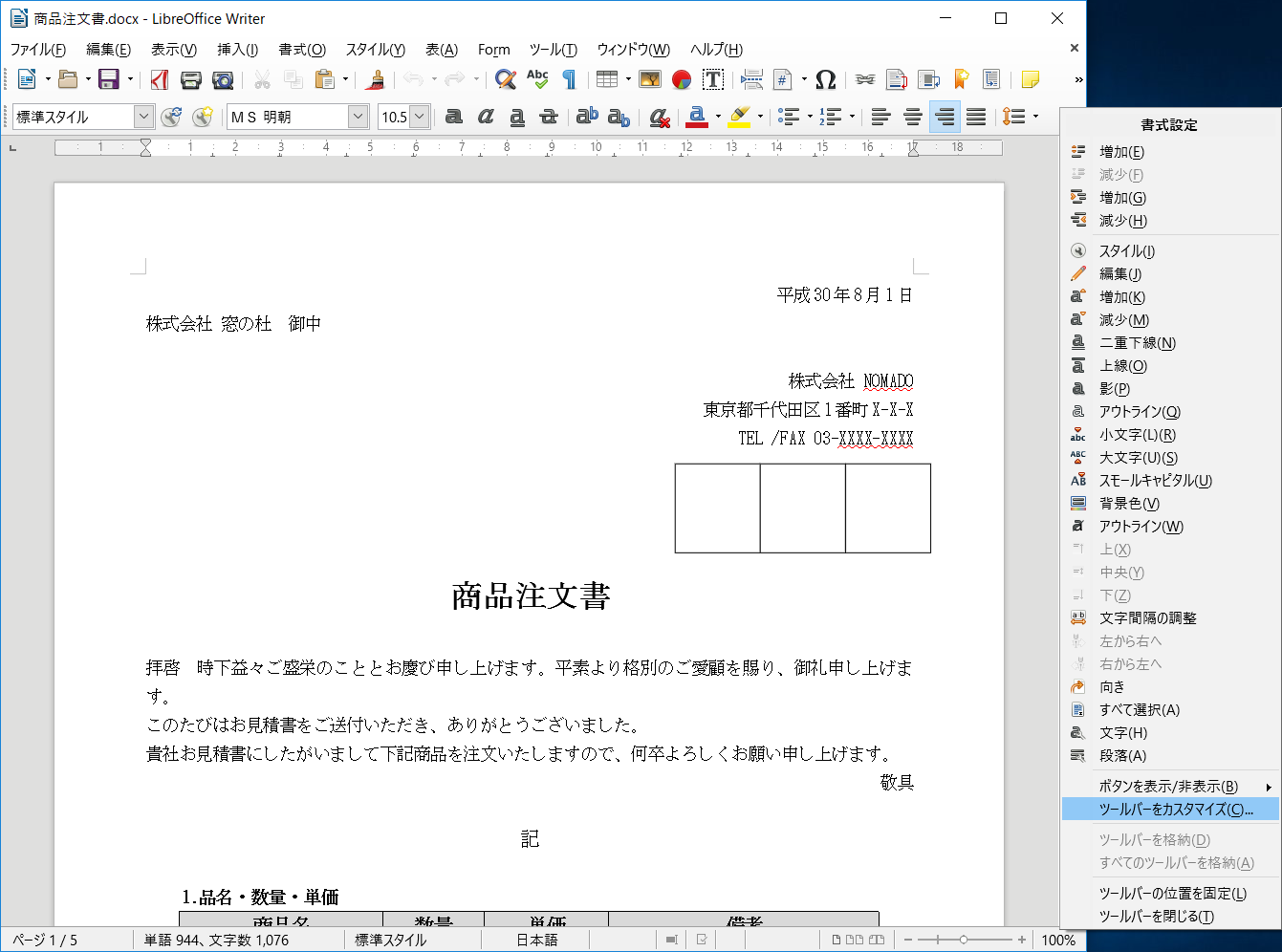
Task: Open the paragraph style dropdown
Action: 143,117
